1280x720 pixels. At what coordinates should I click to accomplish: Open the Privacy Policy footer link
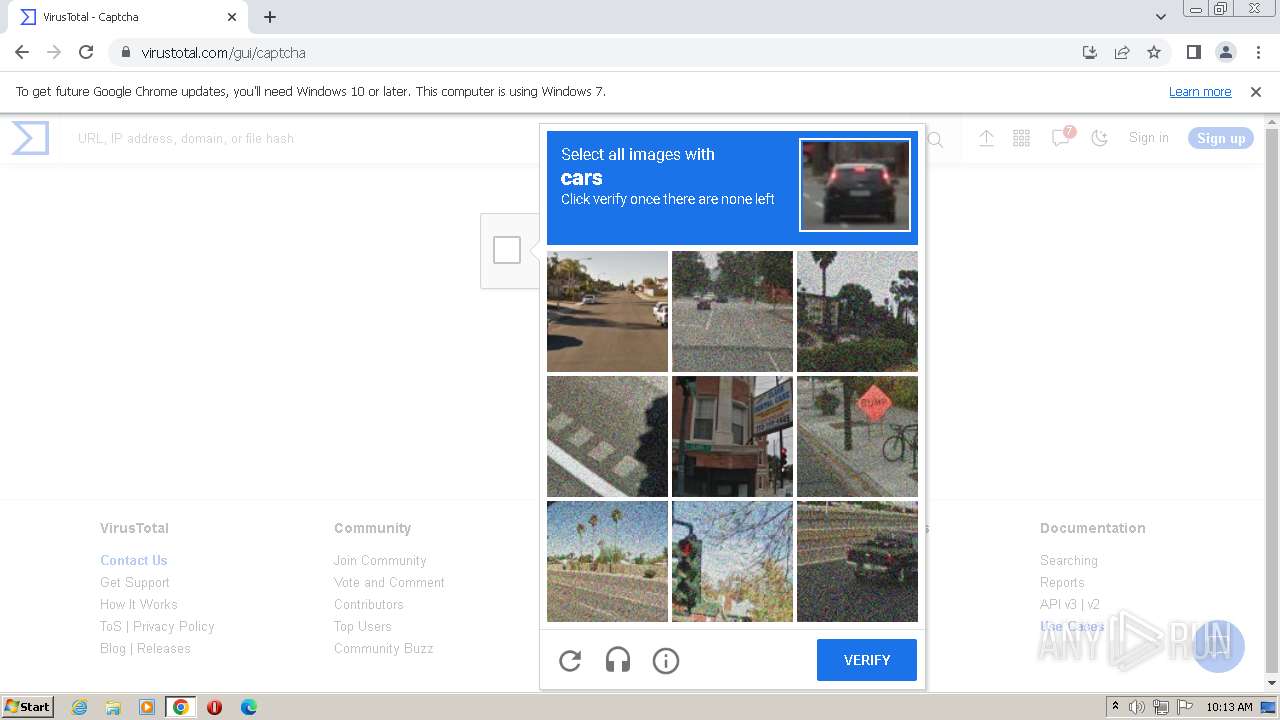click(174, 626)
